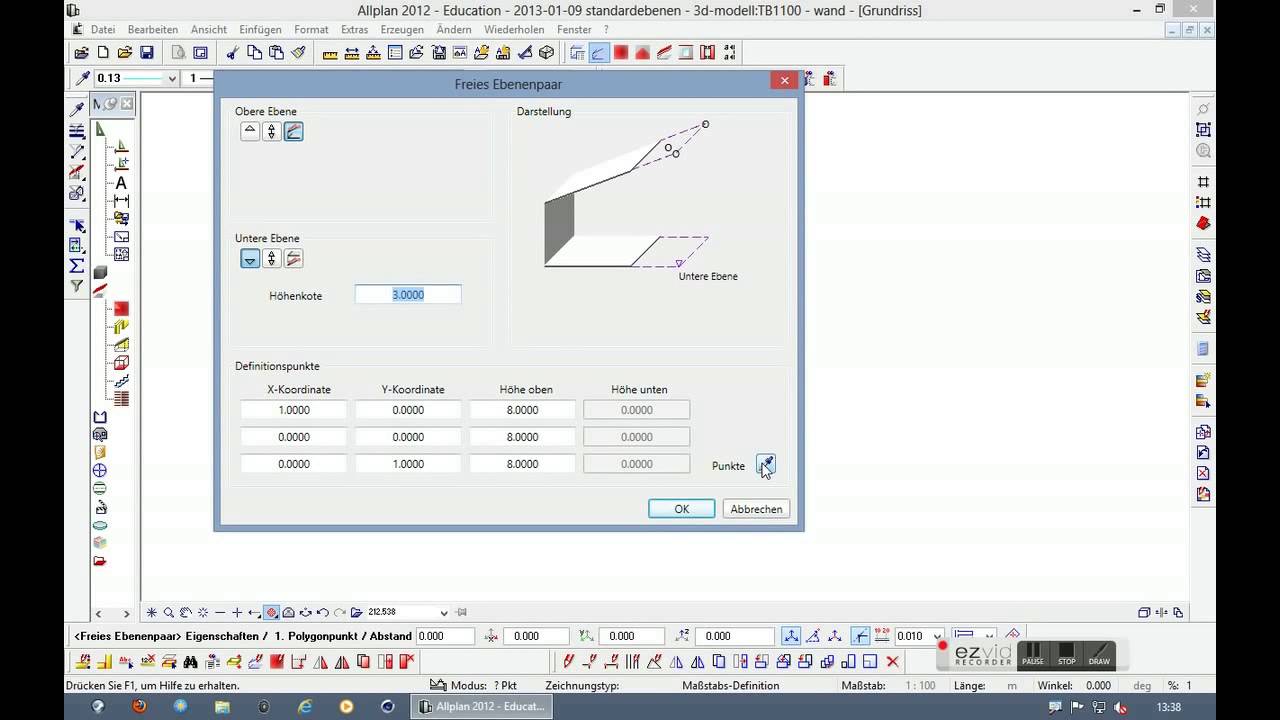The width and height of the screenshot is (1280, 720).
Task: Select middle Untere Ebene plane mode
Action: [271, 259]
